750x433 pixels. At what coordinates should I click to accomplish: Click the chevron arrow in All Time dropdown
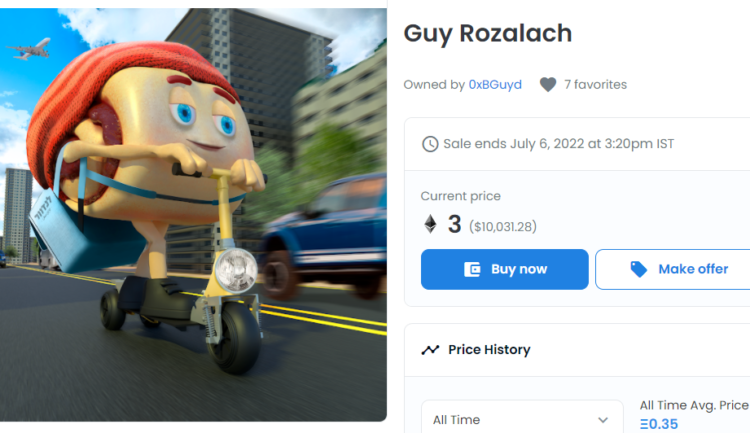603,420
